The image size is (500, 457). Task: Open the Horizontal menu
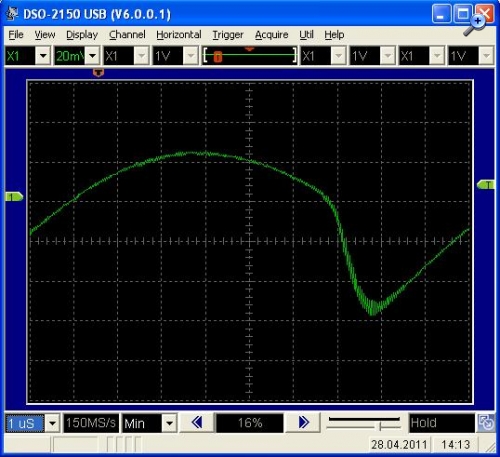179,35
